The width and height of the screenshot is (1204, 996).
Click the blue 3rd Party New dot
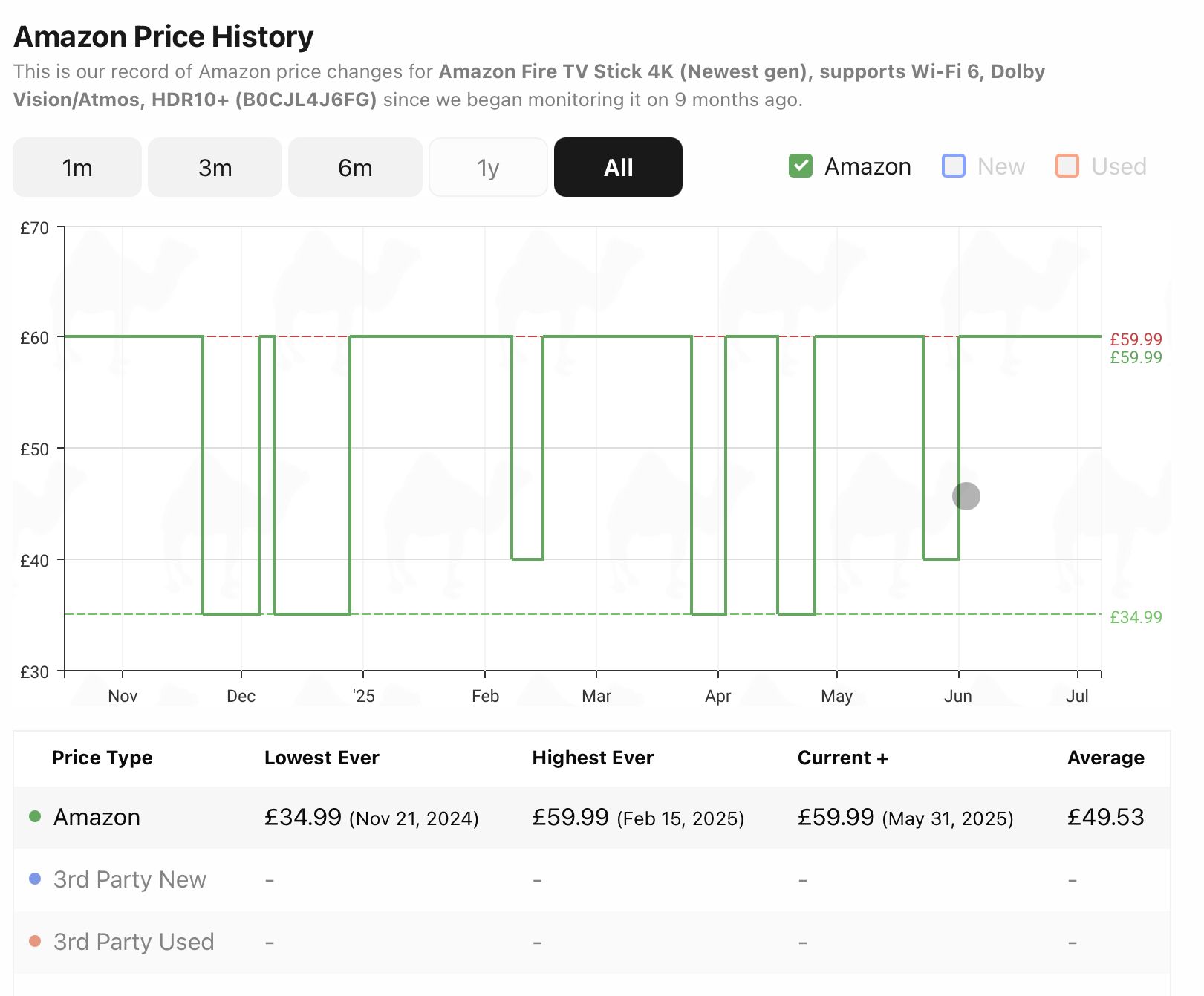35,879
